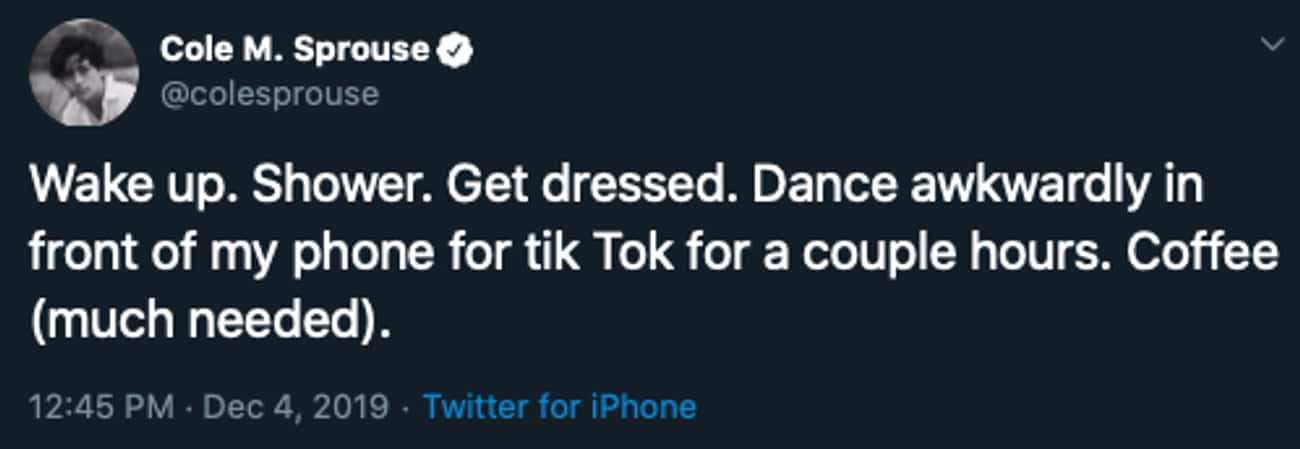Click the @colesprouse handle
The width and height of the screenshot is (1300, 449).
pos(270,94)
